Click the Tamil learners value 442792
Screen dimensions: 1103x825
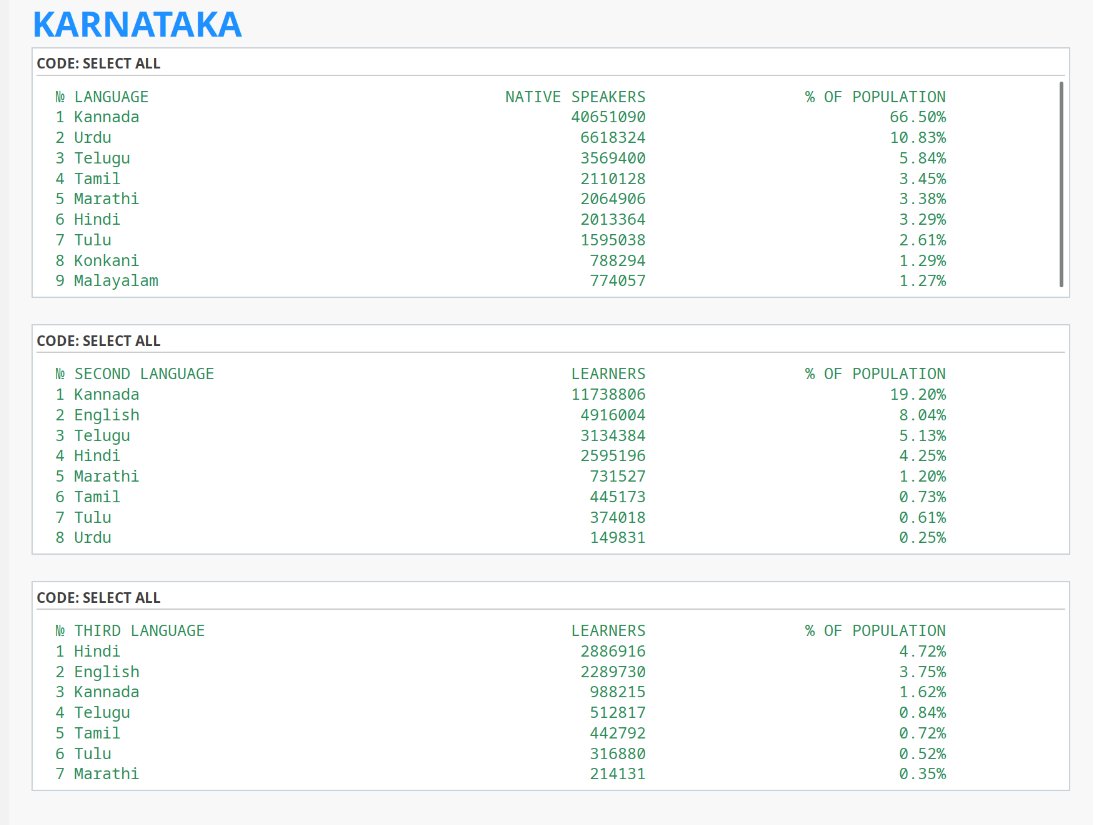(x=617, y=733)
